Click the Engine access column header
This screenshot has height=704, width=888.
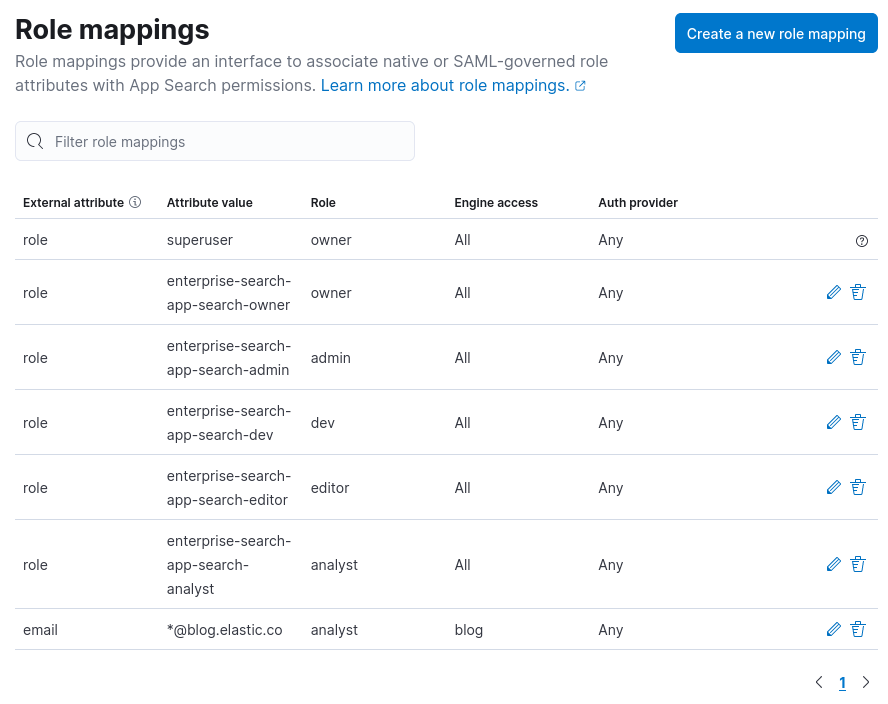point(495,202)
